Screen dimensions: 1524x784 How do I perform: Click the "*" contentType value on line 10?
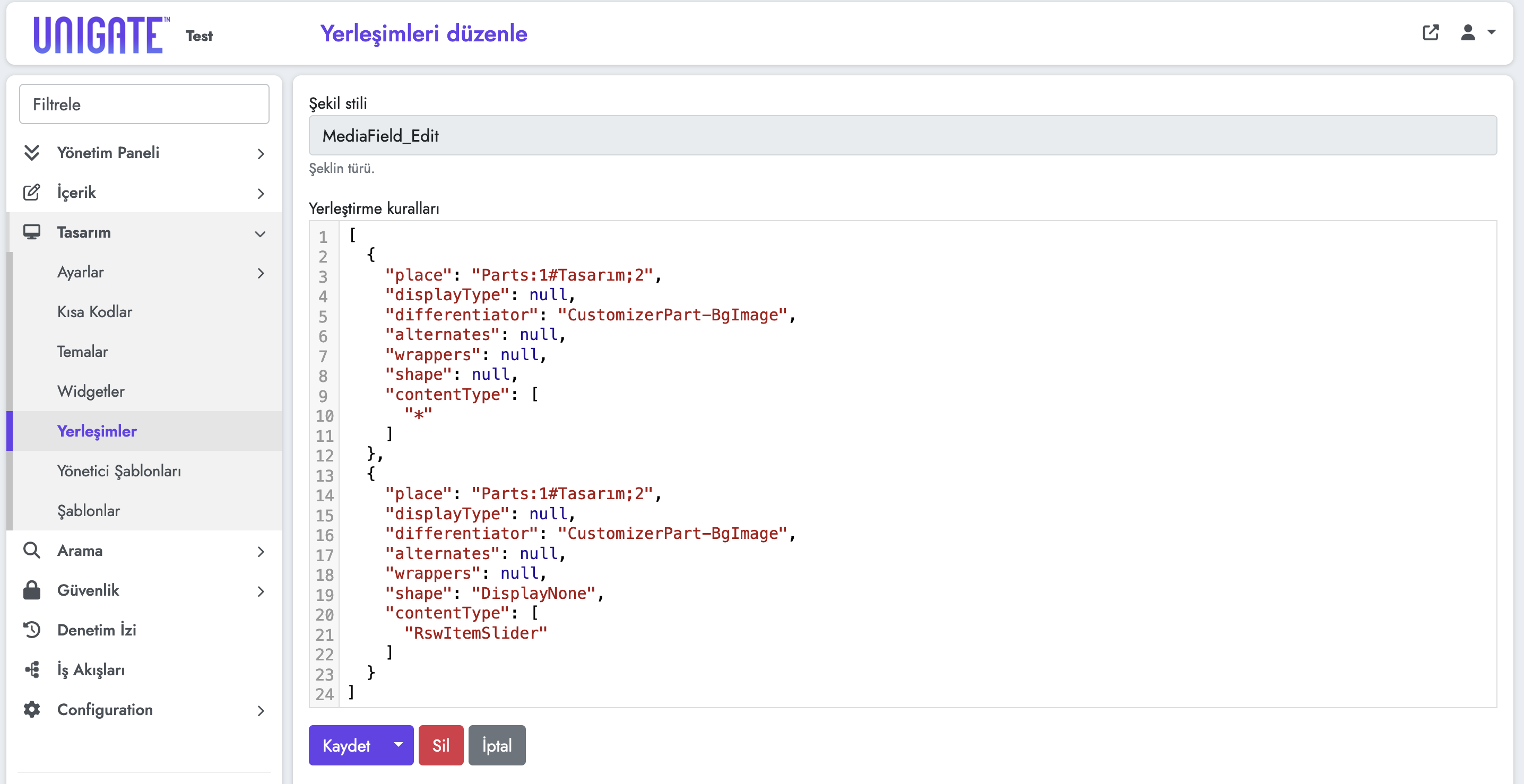pyautogui.click(x=418, y=414)
